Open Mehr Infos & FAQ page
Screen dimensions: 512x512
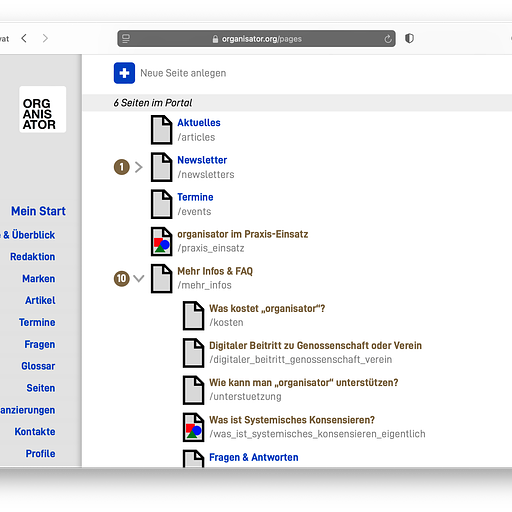(215, 271)
